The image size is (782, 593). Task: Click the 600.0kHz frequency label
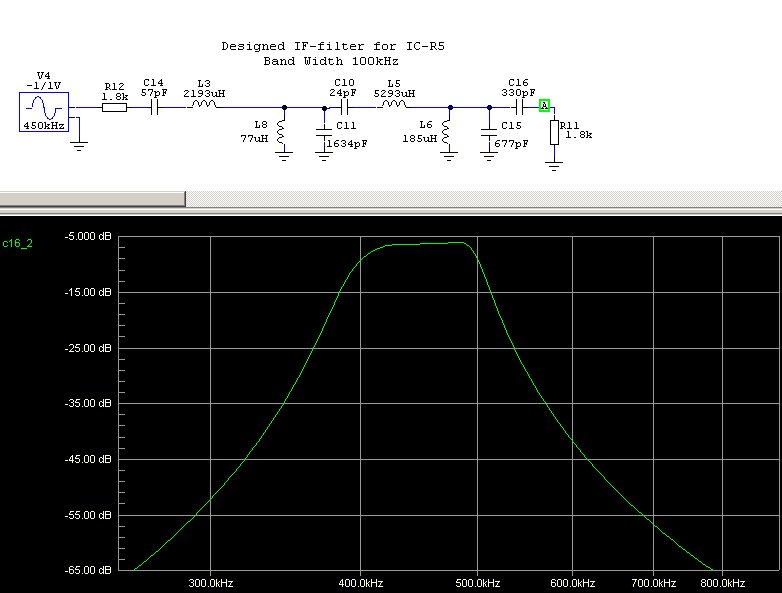[573, 583]
